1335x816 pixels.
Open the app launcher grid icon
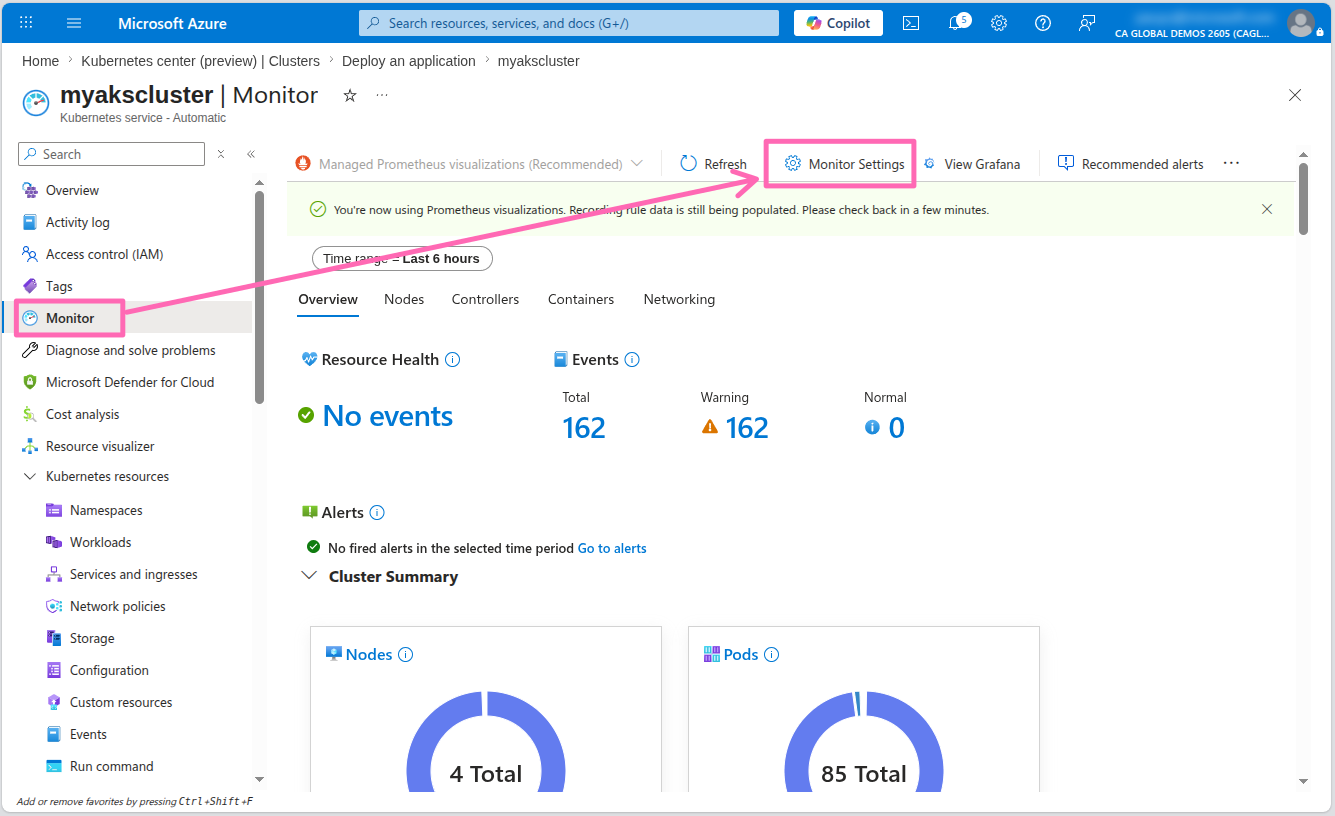26,23
